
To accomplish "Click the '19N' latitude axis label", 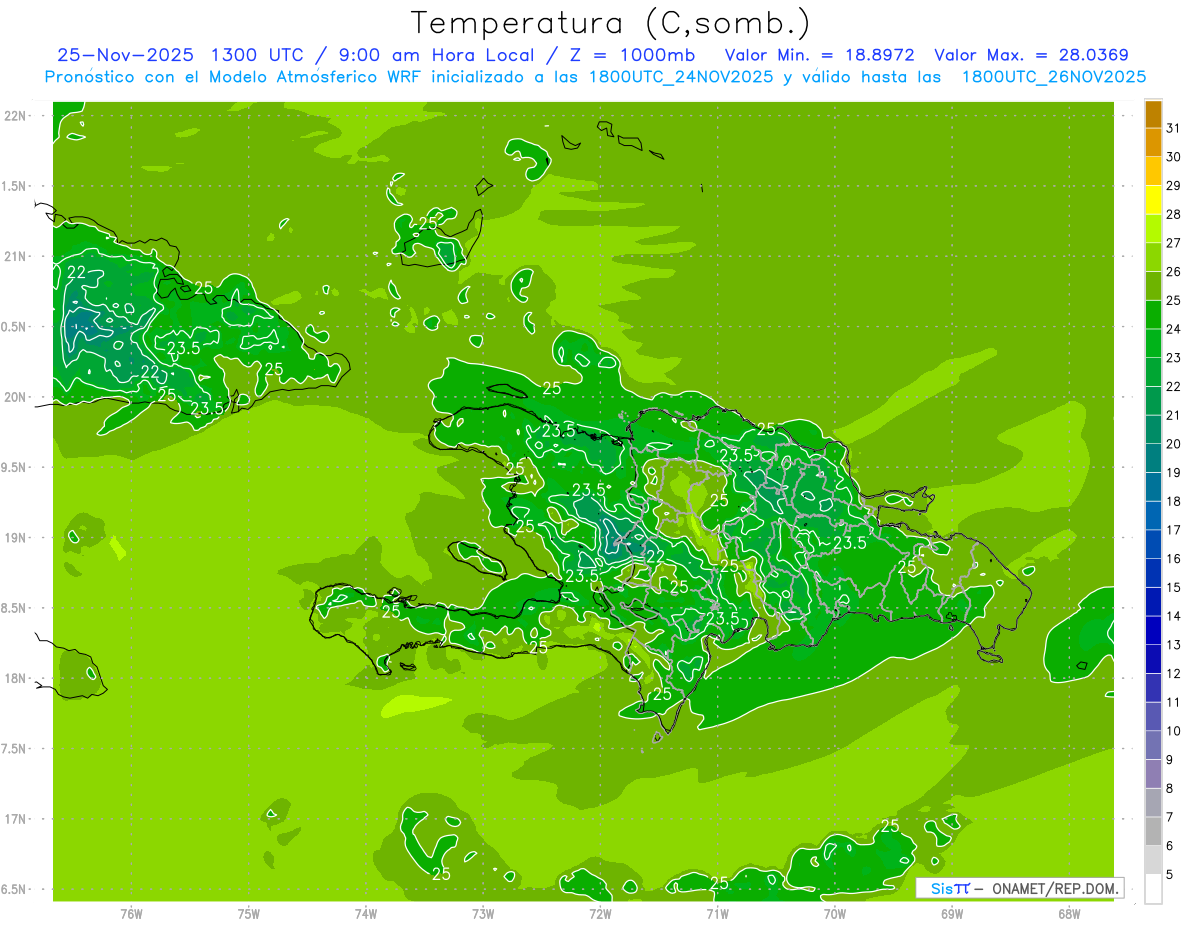I will tap(17, 537).
